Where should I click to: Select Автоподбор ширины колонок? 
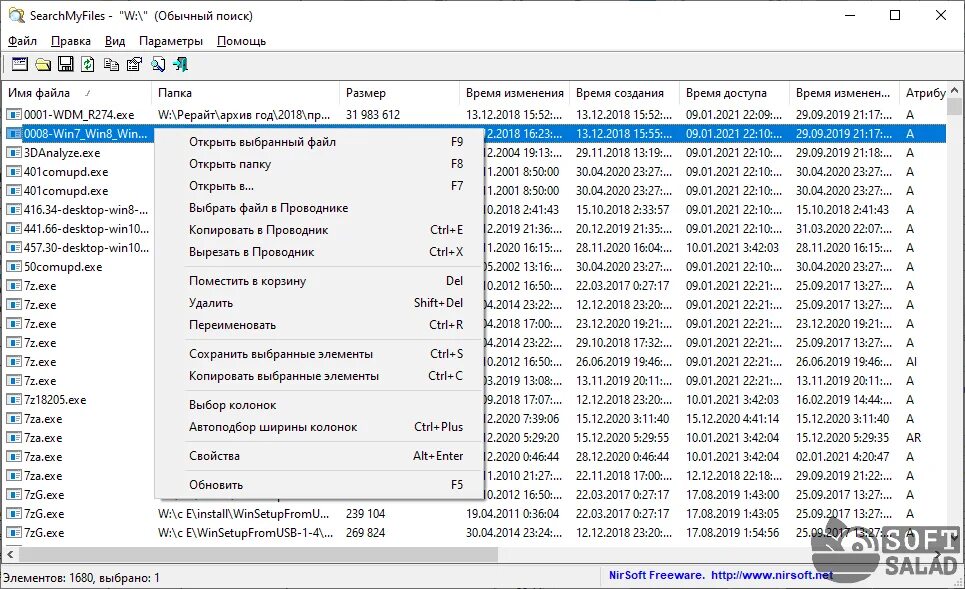318,427
